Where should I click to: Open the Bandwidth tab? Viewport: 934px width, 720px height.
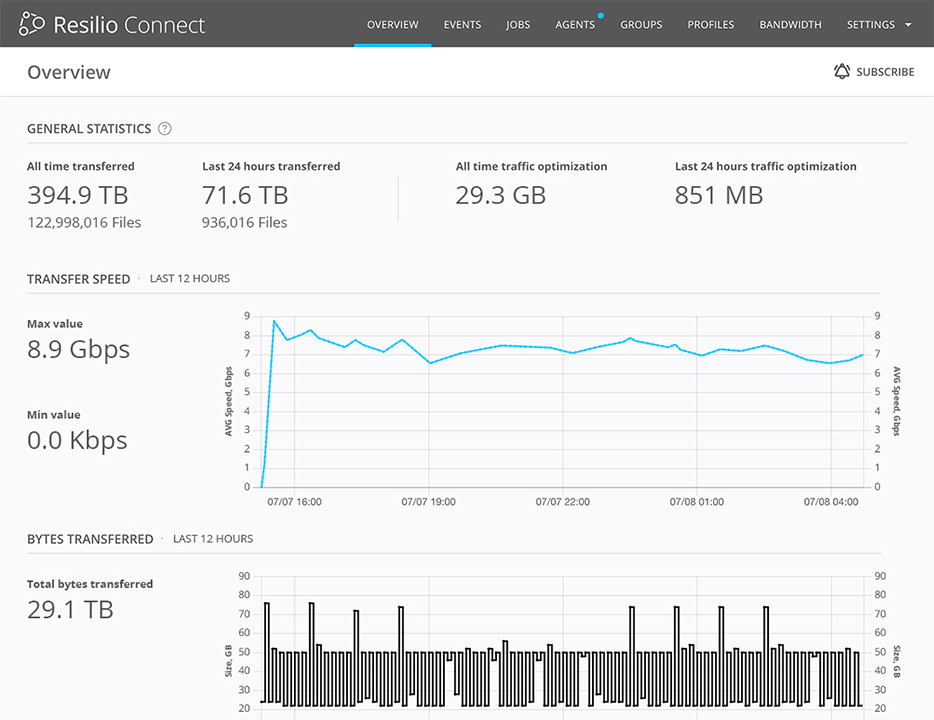tap(790, 25)
